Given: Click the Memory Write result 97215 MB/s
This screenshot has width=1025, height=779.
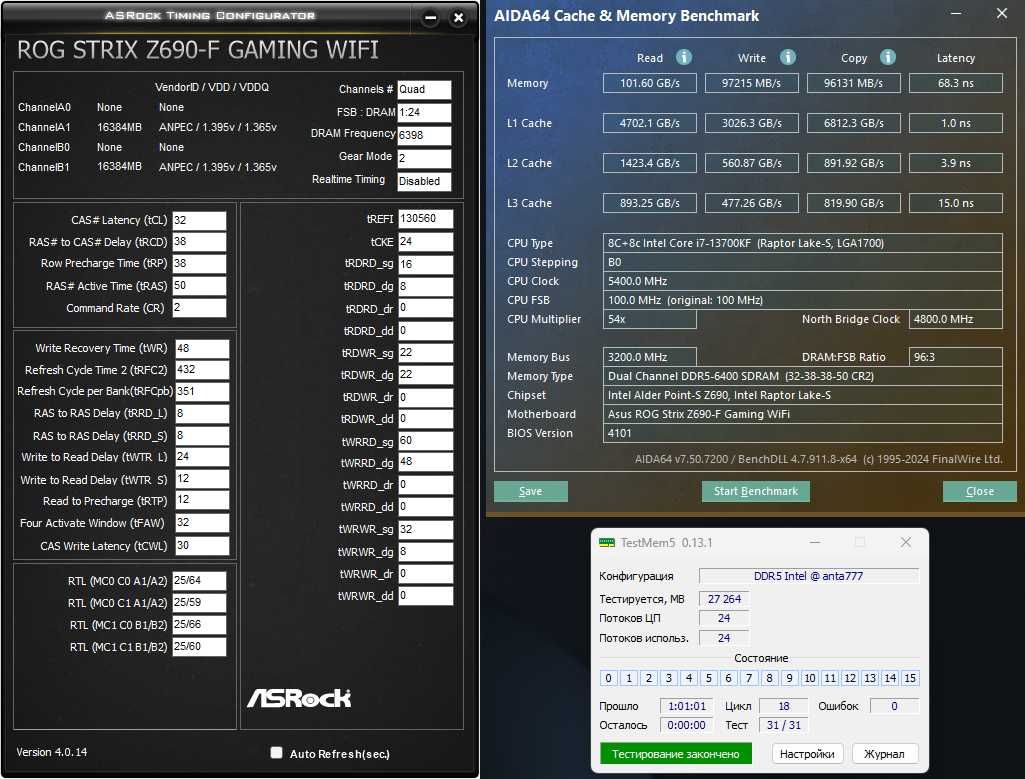Looking at the screenshot, I should (x=752, y=83).
